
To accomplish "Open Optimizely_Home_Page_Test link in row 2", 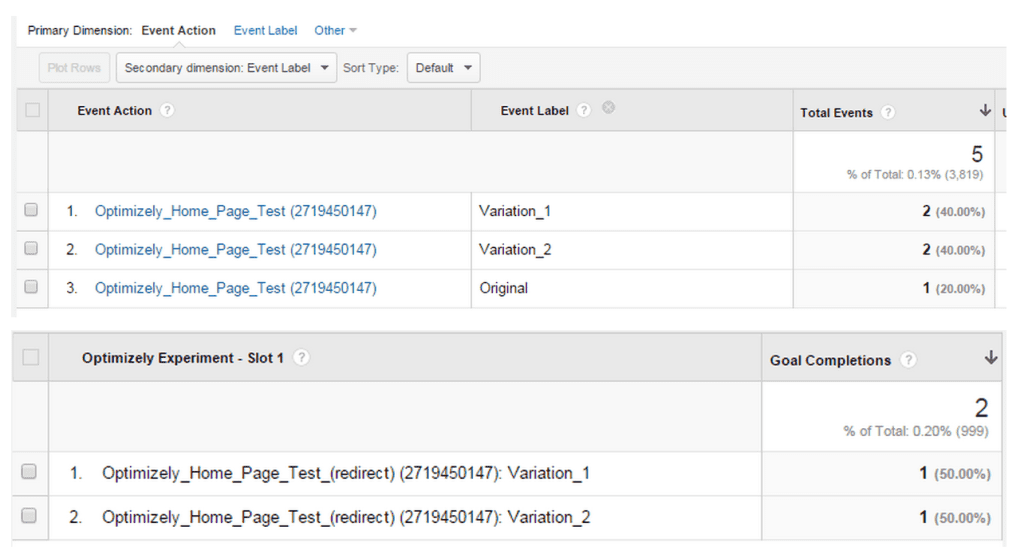I will coord(236,250).
